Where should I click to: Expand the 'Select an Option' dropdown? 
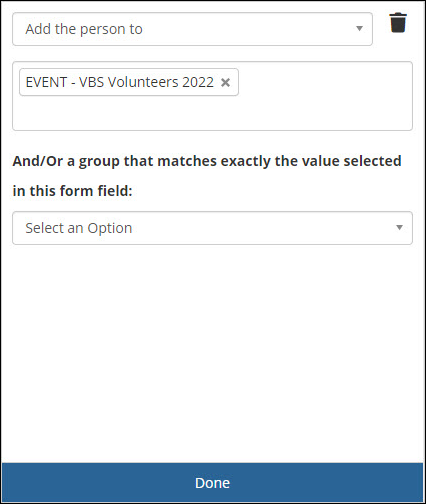pyautogui.click(x=212, y=228)
